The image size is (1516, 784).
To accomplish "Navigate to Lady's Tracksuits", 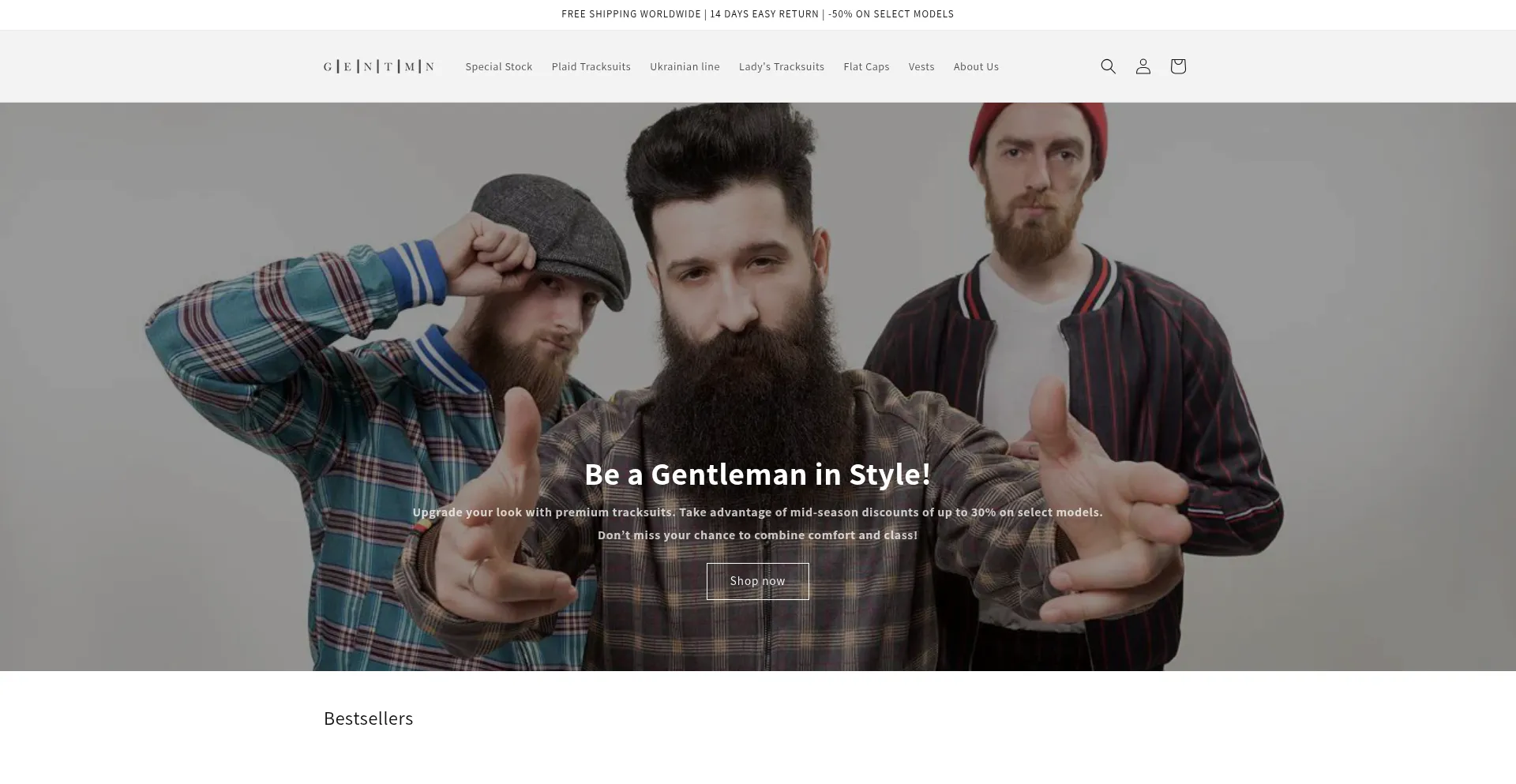I will click(x=781, y=66).
